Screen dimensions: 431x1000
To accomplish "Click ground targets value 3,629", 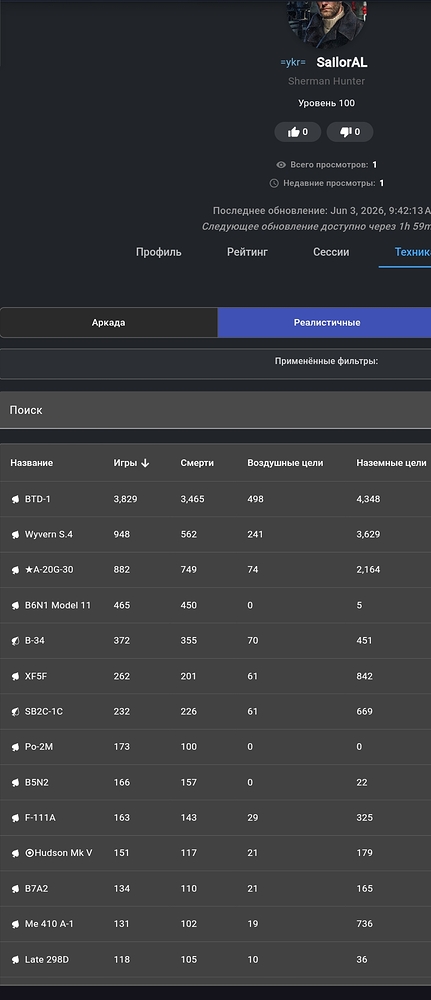I will pos(368,534).
